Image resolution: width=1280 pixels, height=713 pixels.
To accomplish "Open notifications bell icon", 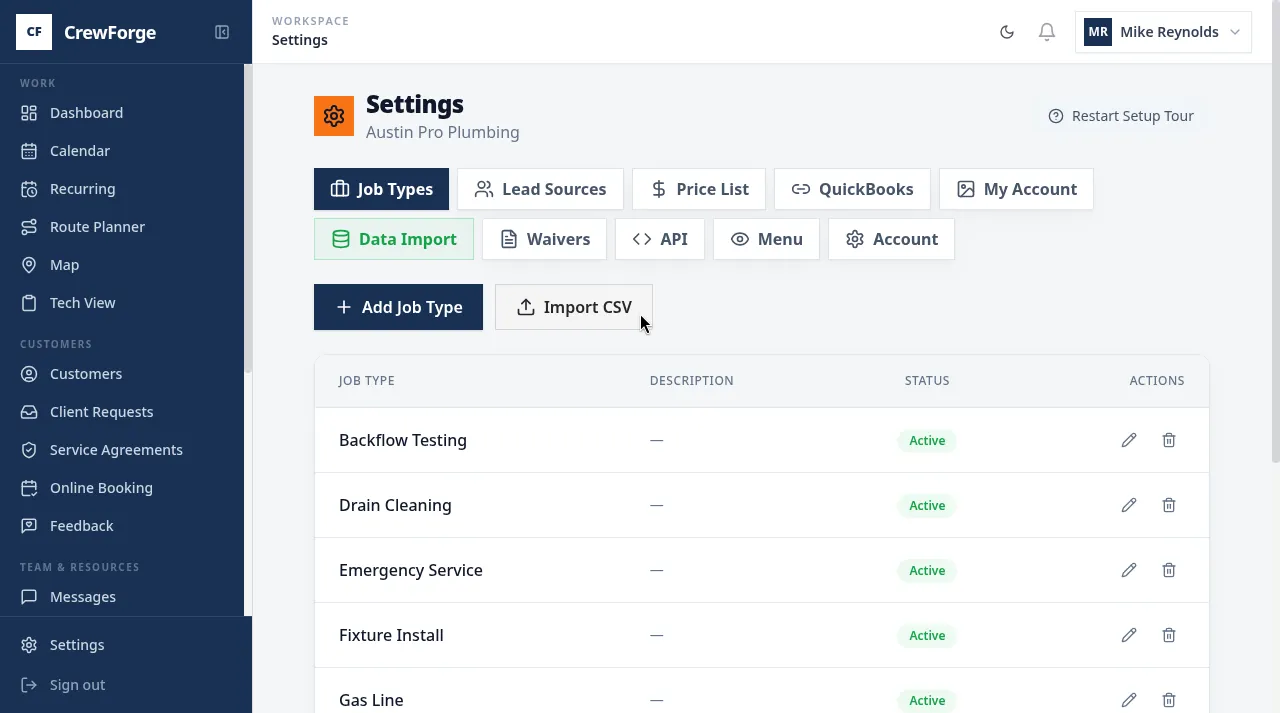I will (x=1047, y=32).
